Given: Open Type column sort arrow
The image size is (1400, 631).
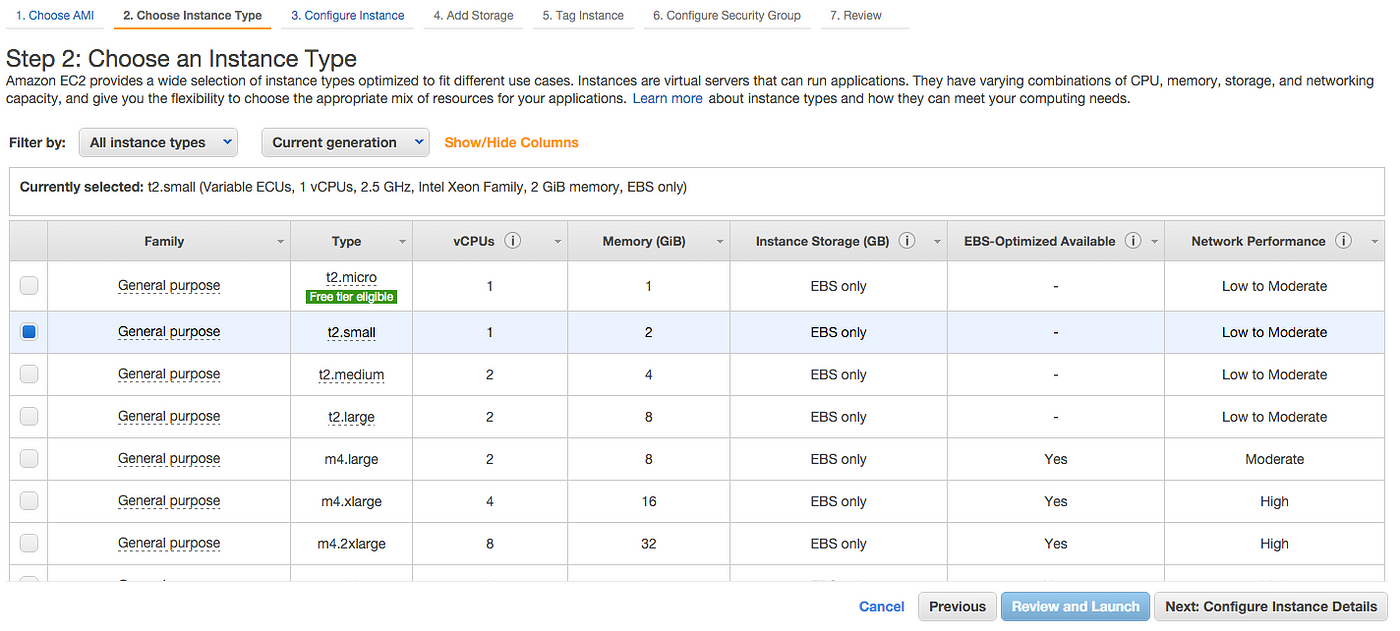Looking at the screenshot, I should tap(402, 242).
